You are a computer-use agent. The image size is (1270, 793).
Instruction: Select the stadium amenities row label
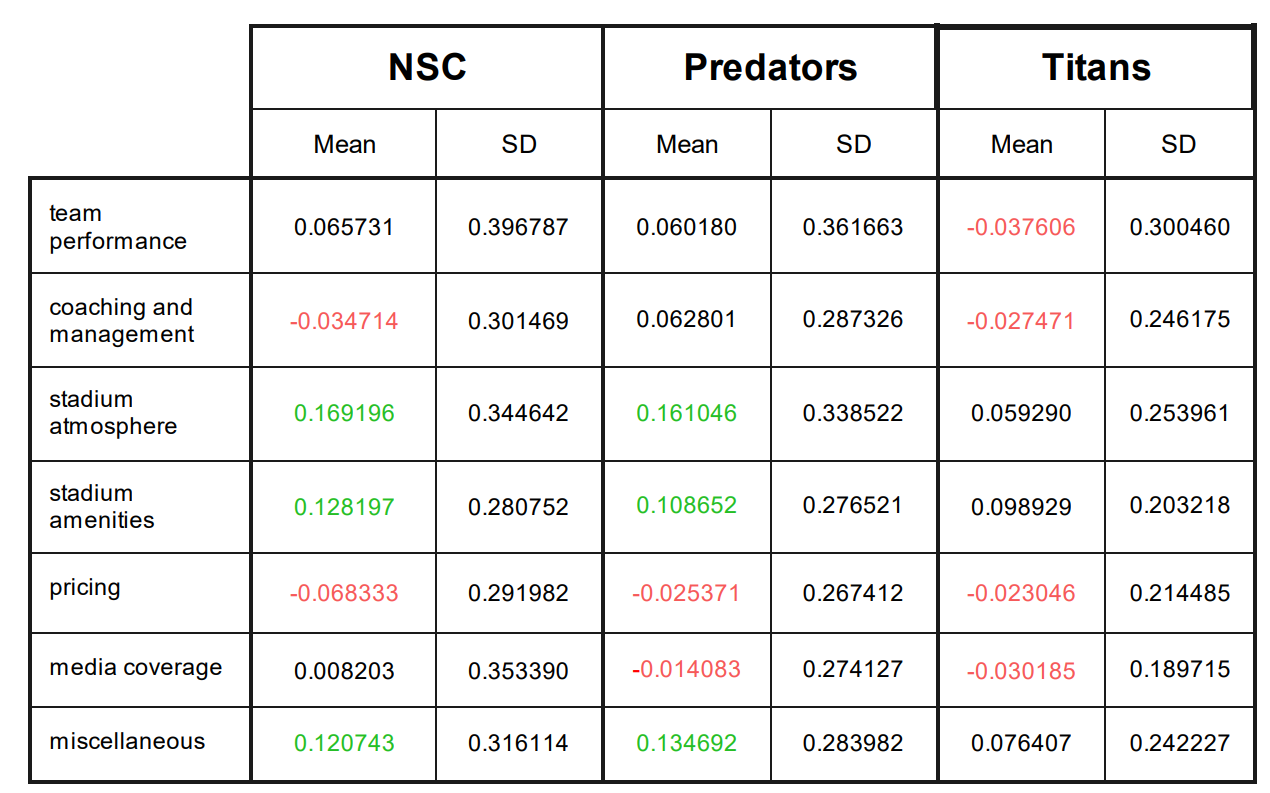(x=102, y=507)
